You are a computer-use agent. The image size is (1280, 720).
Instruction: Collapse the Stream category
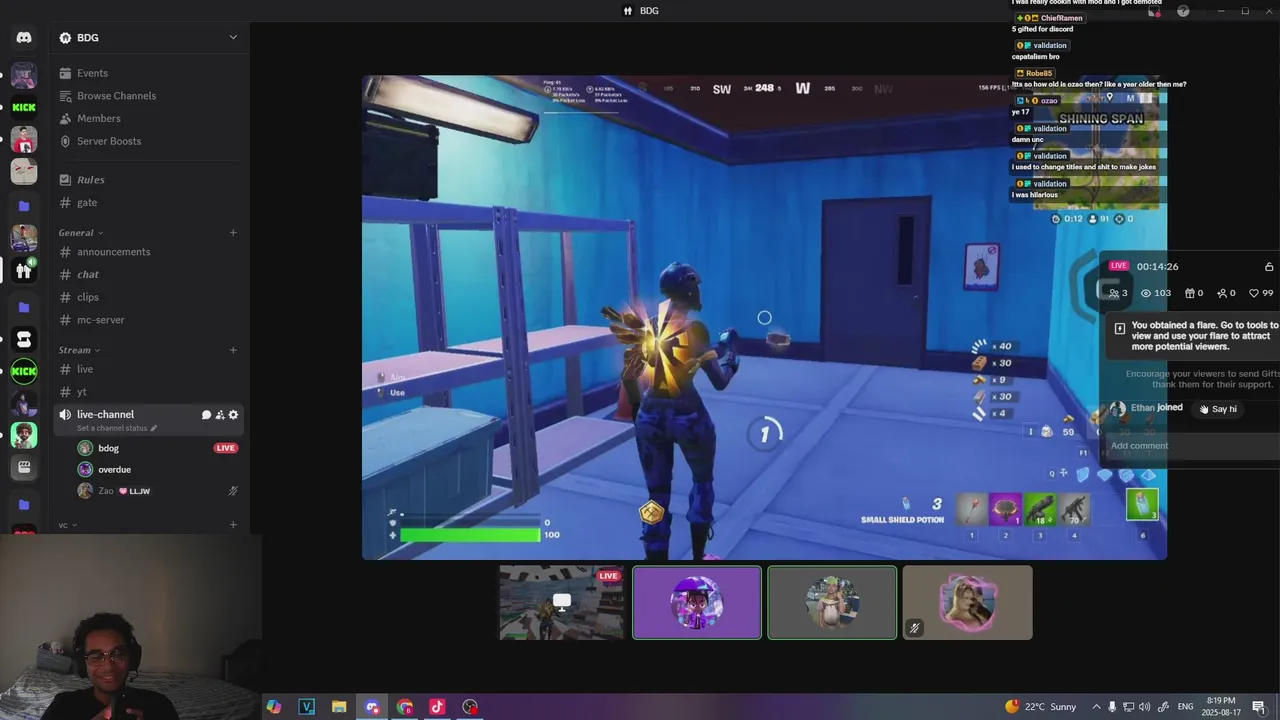80,350
